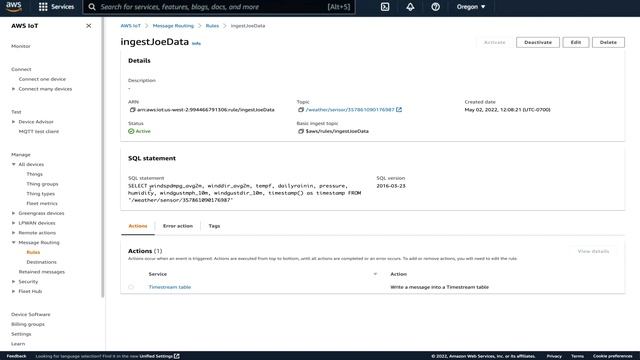The image size is (640, 360).
Task: Copy the weather sensor topic
Action: [301, 110]
